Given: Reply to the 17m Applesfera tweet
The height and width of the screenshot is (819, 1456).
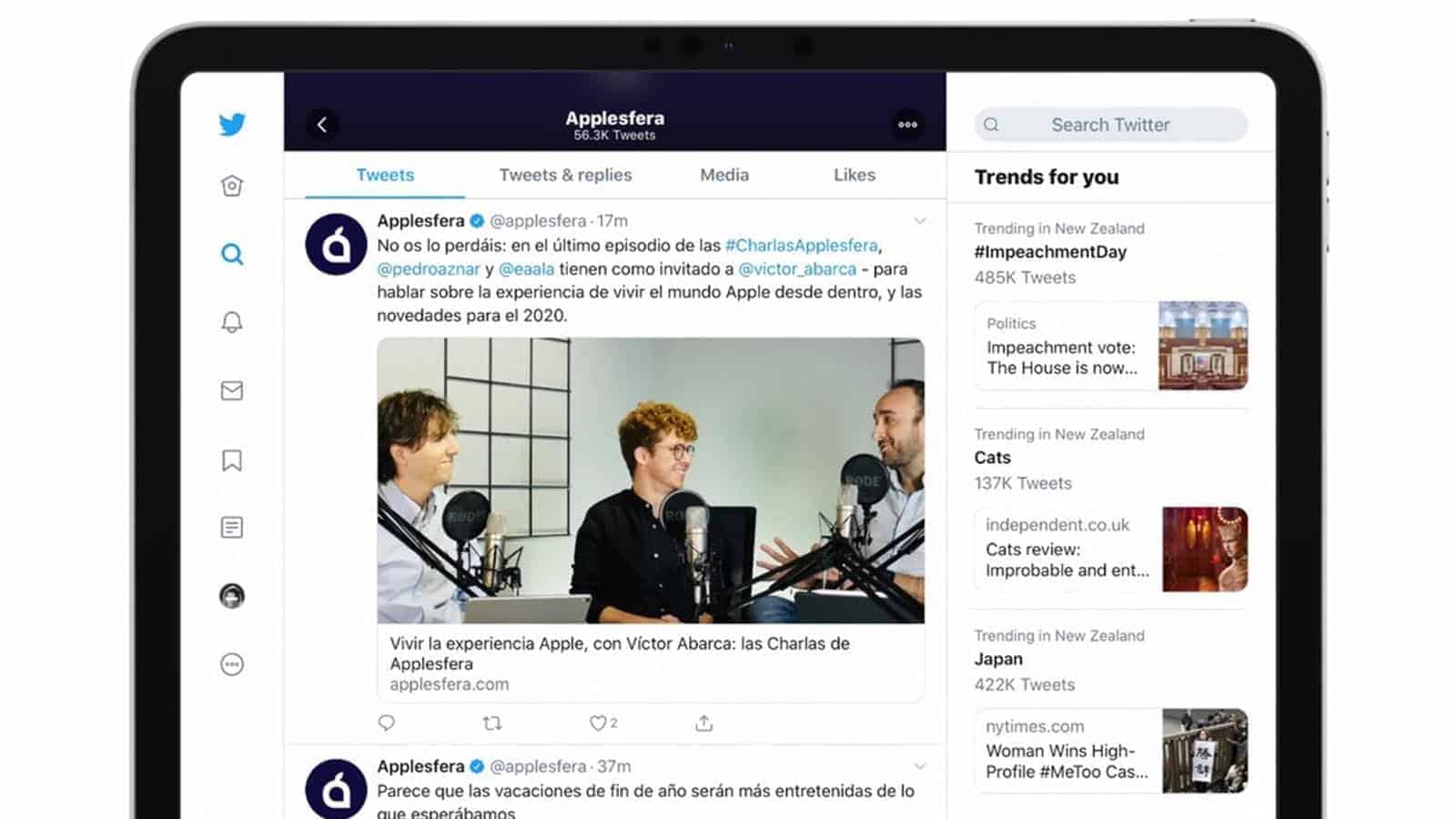Looking at the screenshot, I should (x=387, y=723).
